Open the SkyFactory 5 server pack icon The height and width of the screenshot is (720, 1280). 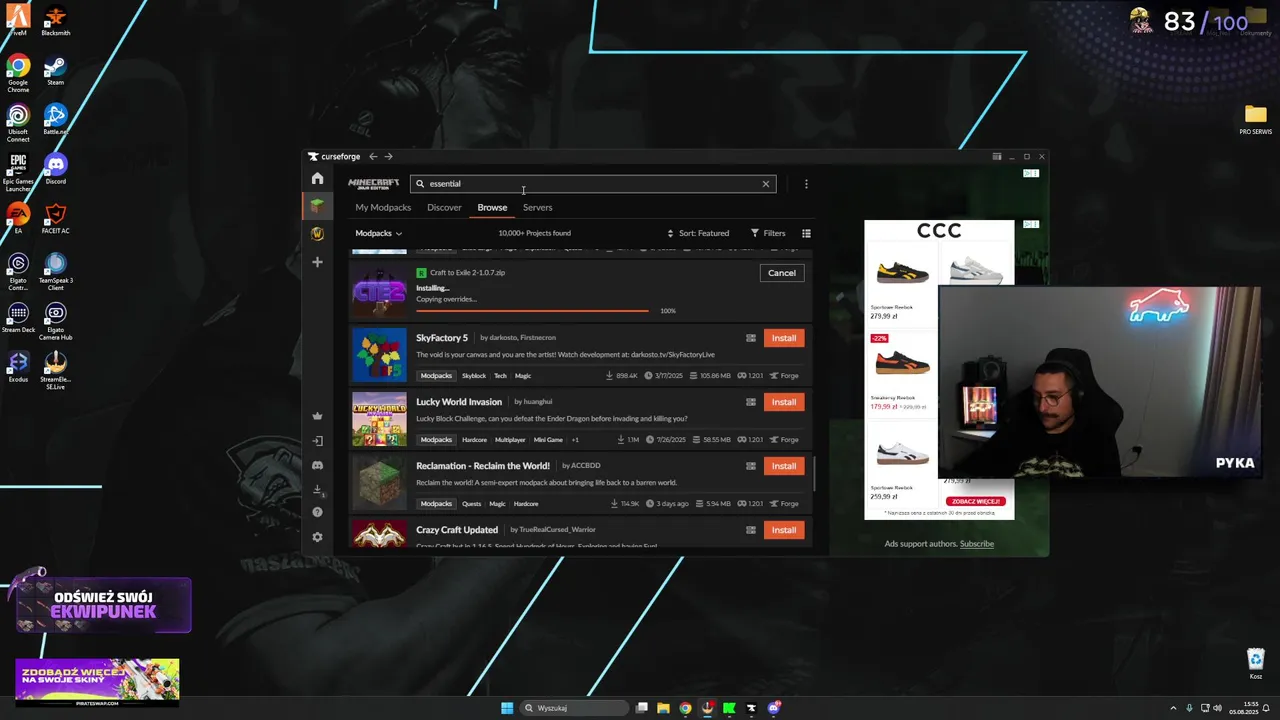[x=751, y=338]
